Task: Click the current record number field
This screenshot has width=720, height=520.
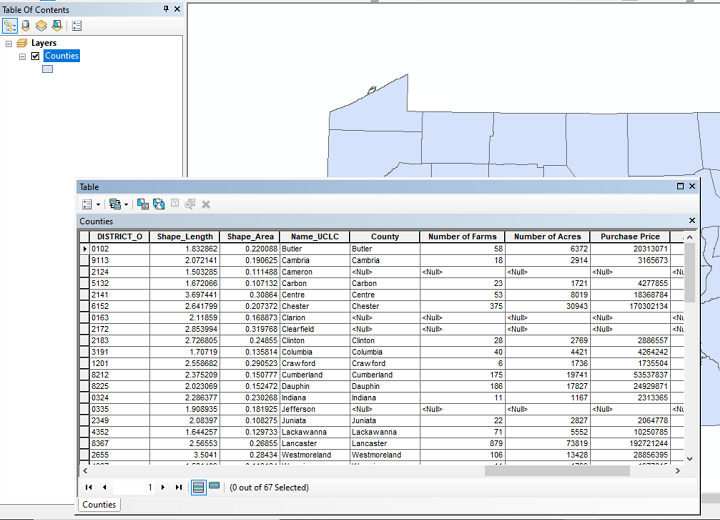Action: (135, 487)
